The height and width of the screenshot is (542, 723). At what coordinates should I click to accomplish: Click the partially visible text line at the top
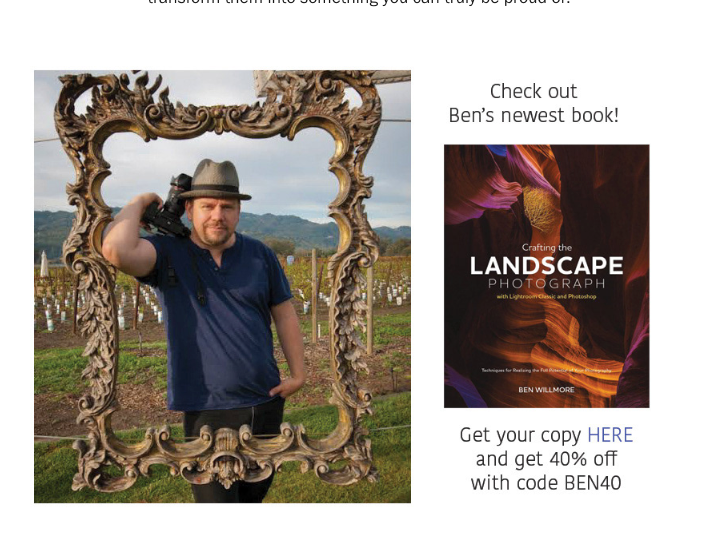tap(359, 3)
